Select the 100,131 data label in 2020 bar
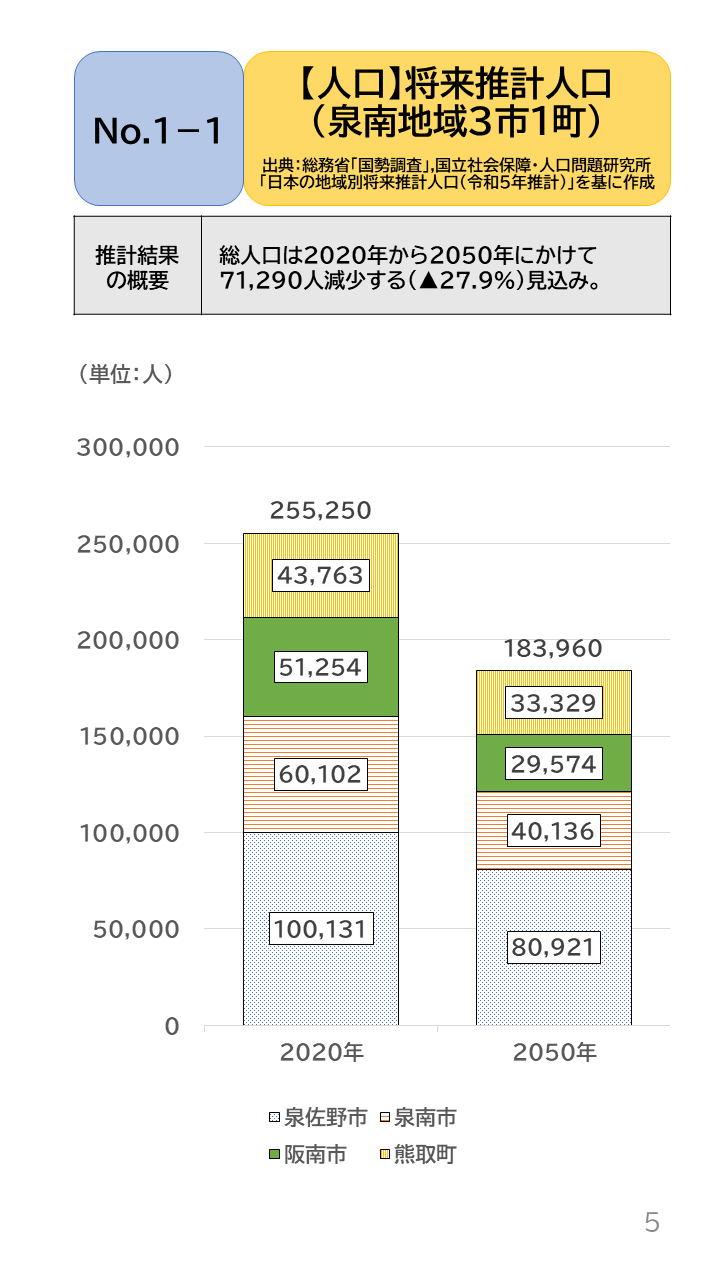The height and width of the screenshot is (1280, 720). pos(321,928)
